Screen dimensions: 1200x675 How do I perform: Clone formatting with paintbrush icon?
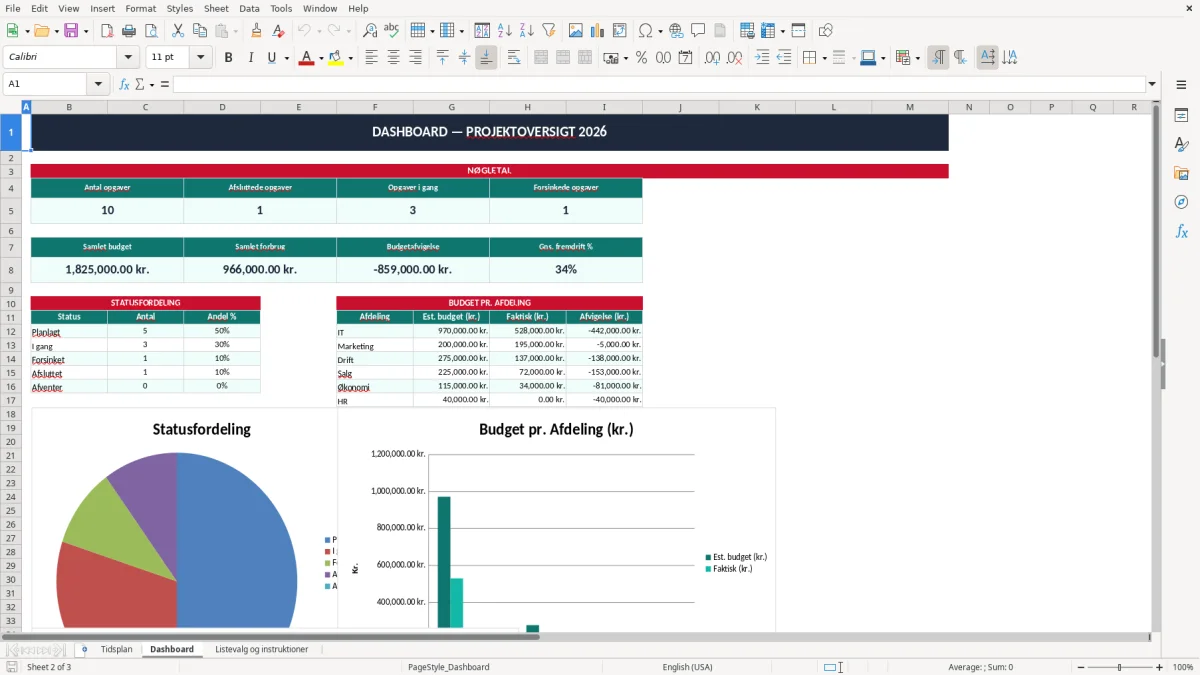pyautogui.click(x=256, y=31)
